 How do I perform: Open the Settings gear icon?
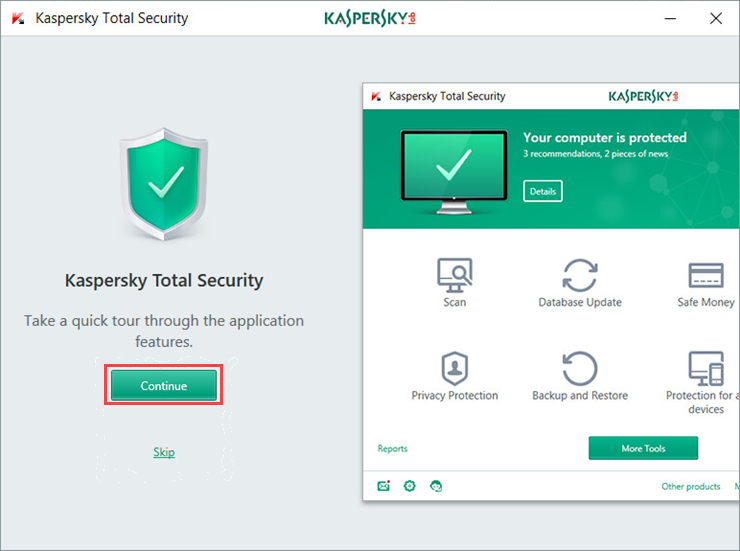tap(409, 486)
